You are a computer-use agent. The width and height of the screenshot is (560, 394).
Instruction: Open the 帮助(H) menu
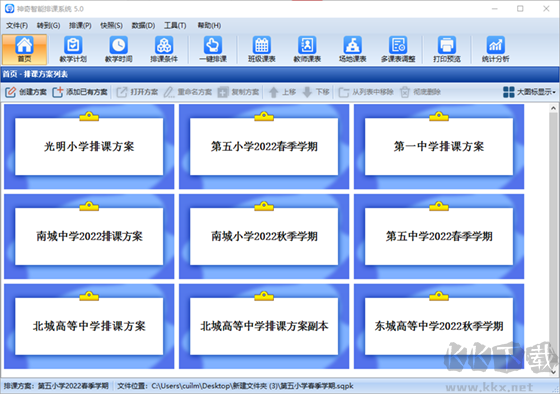(209, 25)
